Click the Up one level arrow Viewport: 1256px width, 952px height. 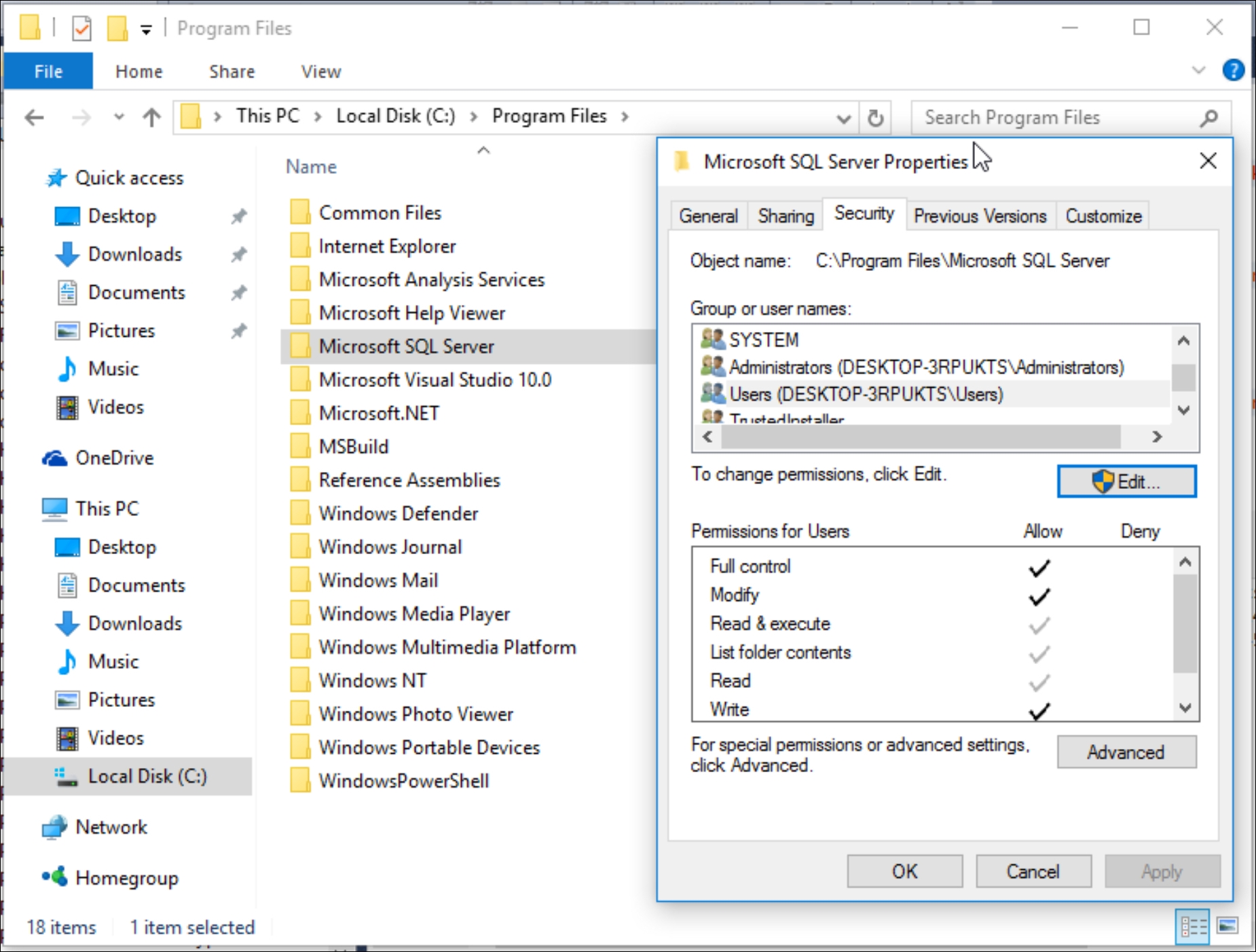[x=151, y=117]
